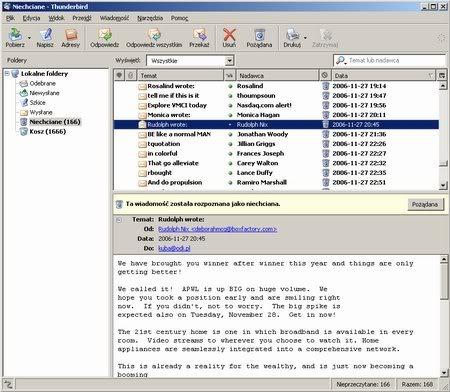Open the Narzędzia menu

[x=150, y=18]
